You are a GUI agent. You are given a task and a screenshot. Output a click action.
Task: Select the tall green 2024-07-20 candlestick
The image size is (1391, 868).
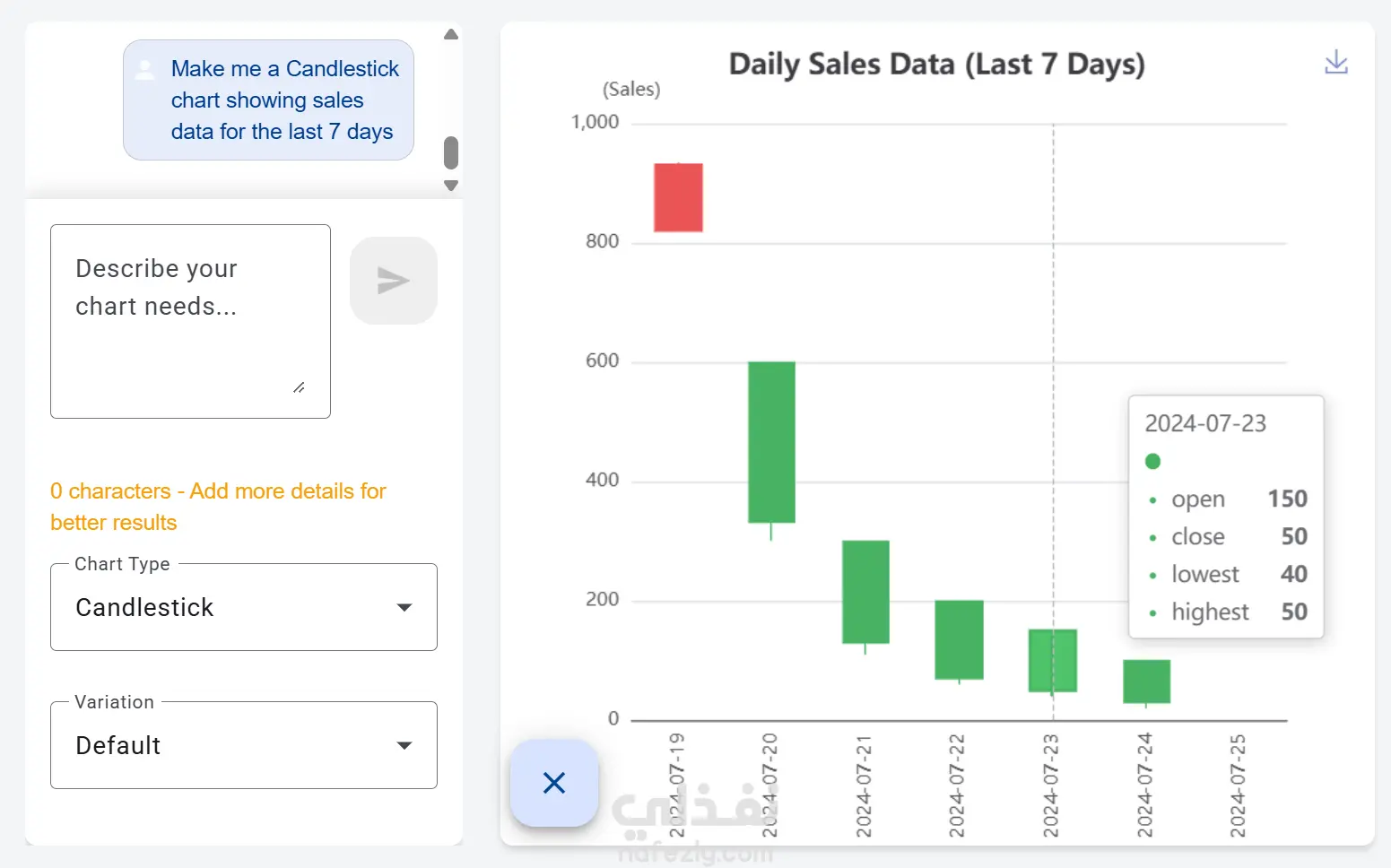771,442
